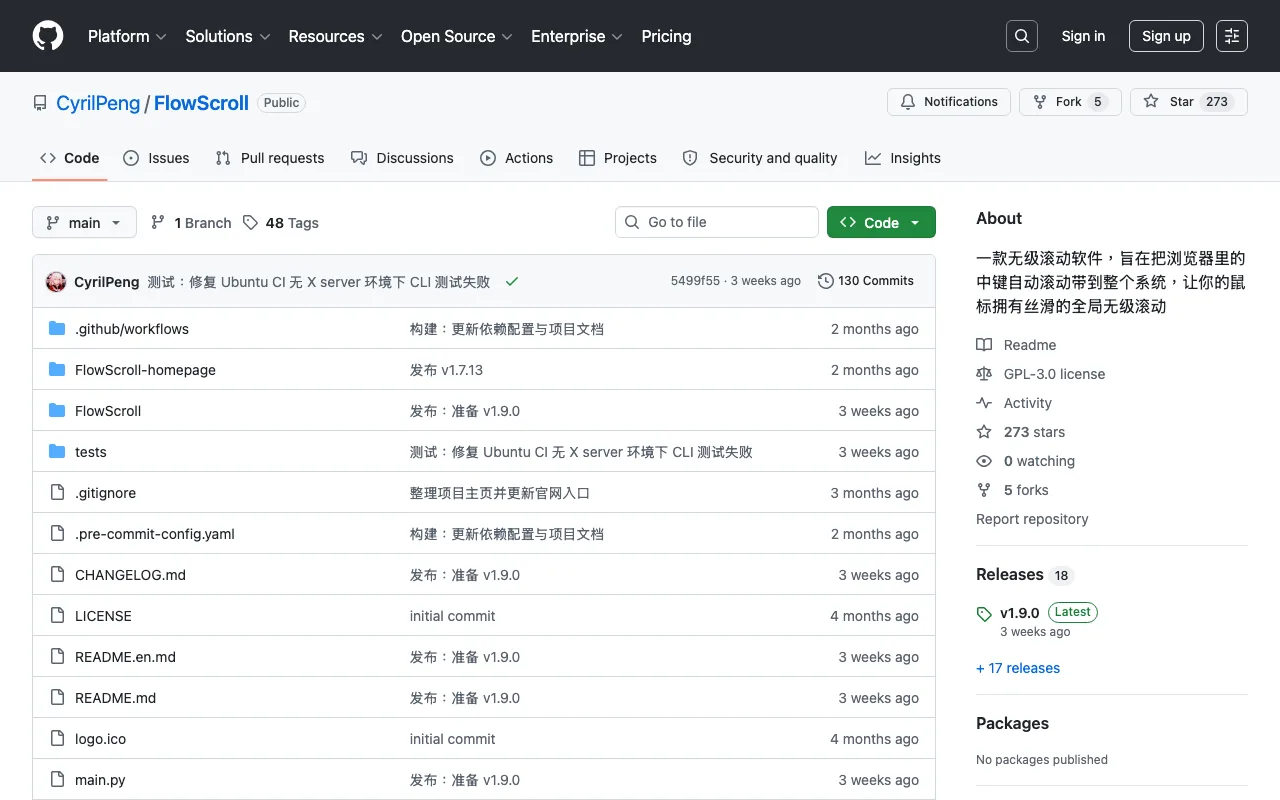The width and height of the screenshot is (1280, 800).
Task: Open the GitHub logo homepage
Action: (x=48, y=36)
